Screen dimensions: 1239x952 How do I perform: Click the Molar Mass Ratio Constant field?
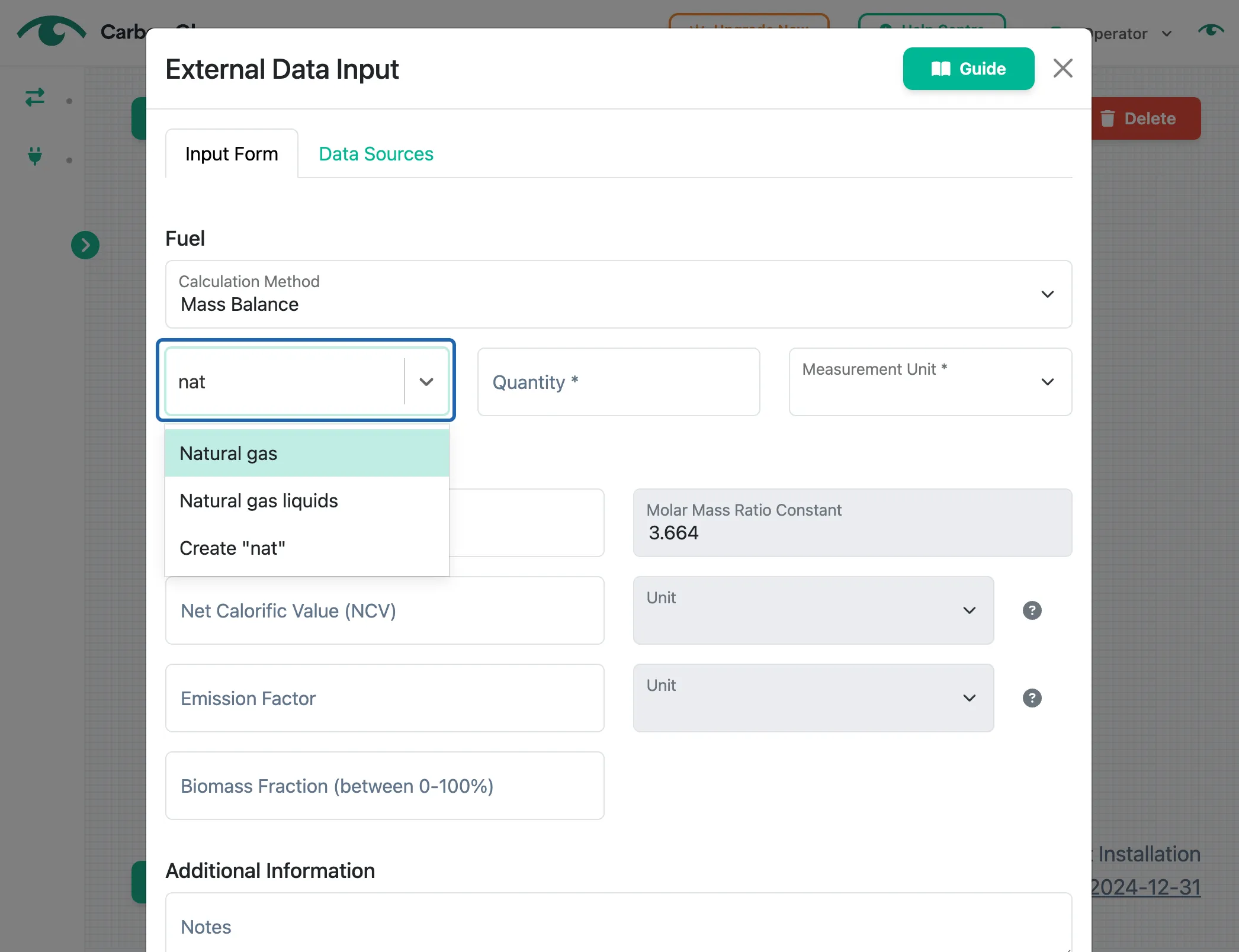852,523
